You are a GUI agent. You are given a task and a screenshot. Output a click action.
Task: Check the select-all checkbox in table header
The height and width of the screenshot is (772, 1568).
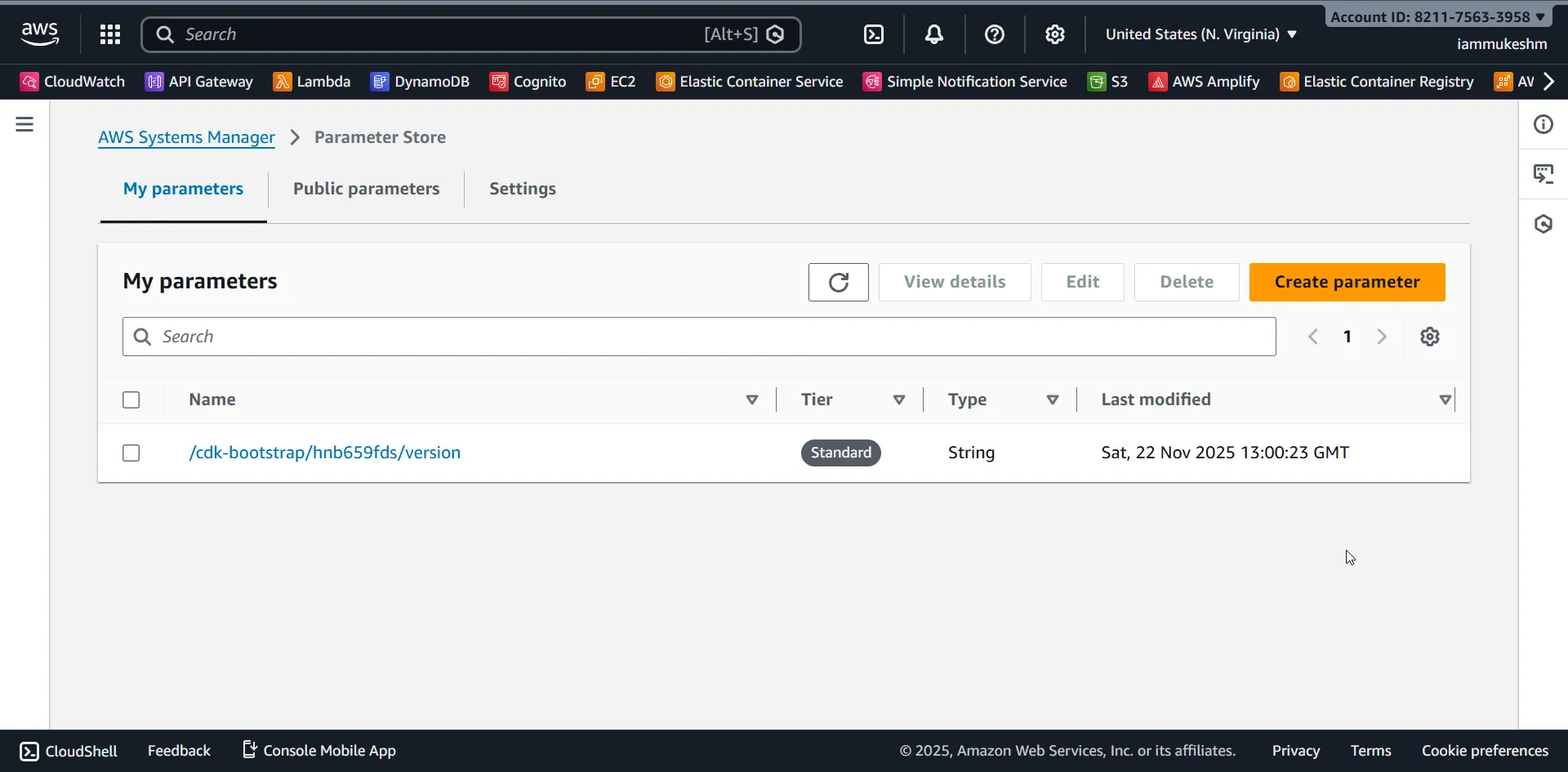coord(131,399)
